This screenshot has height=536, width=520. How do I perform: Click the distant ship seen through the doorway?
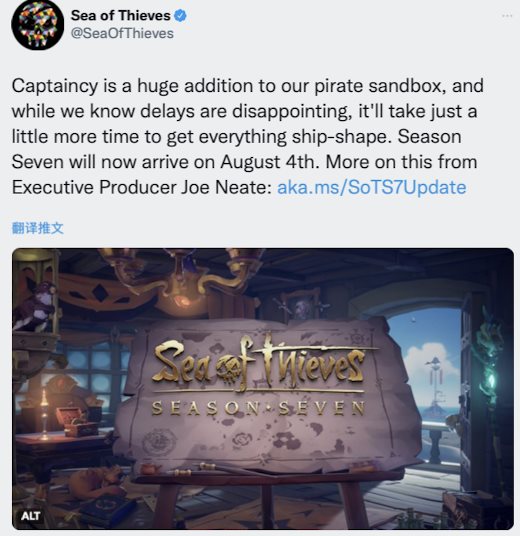(x=435, y=386)
